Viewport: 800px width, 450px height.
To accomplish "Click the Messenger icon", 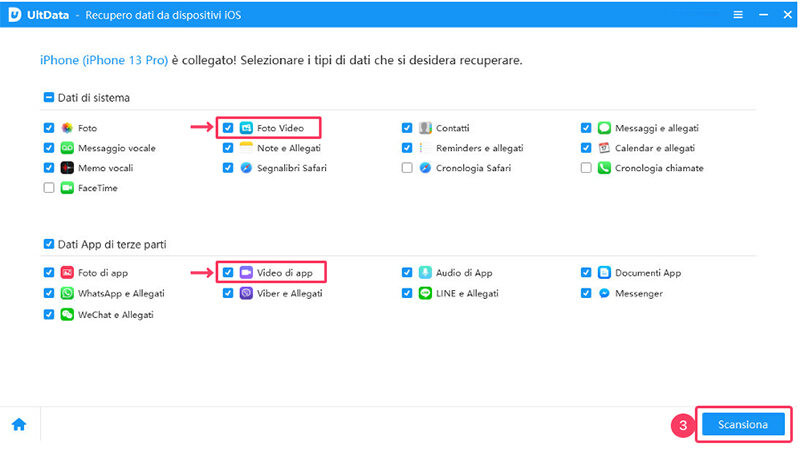I will 604,294.
